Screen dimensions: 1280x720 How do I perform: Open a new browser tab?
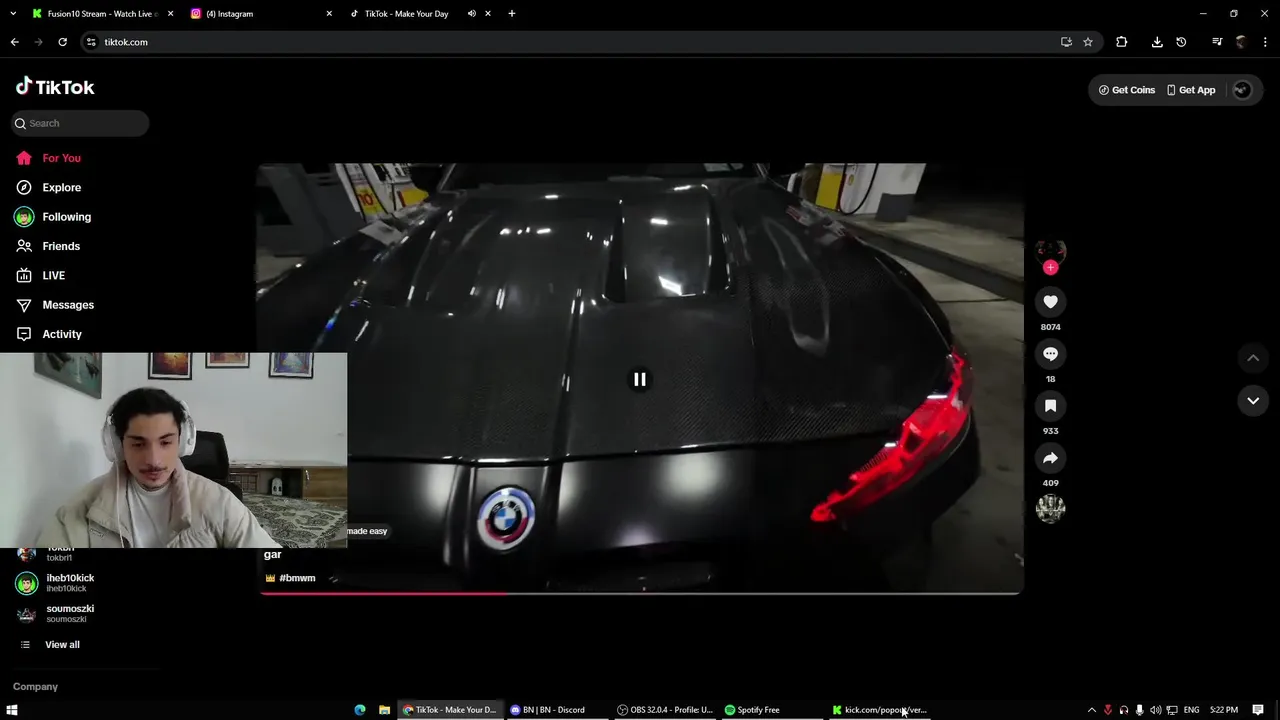click(x=512, y=14)
